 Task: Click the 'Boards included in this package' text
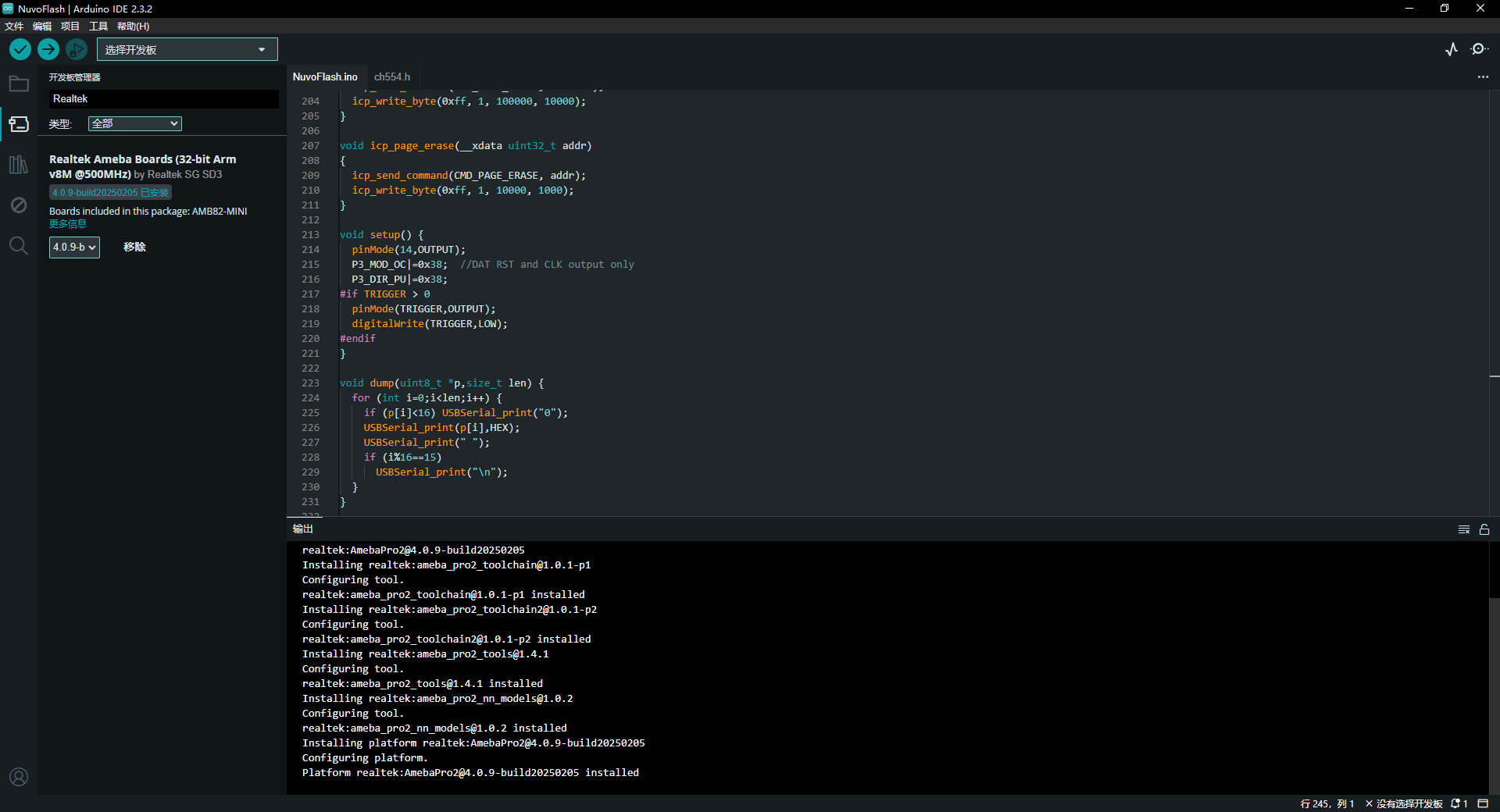pyautogui.click(x=148, y=211)
